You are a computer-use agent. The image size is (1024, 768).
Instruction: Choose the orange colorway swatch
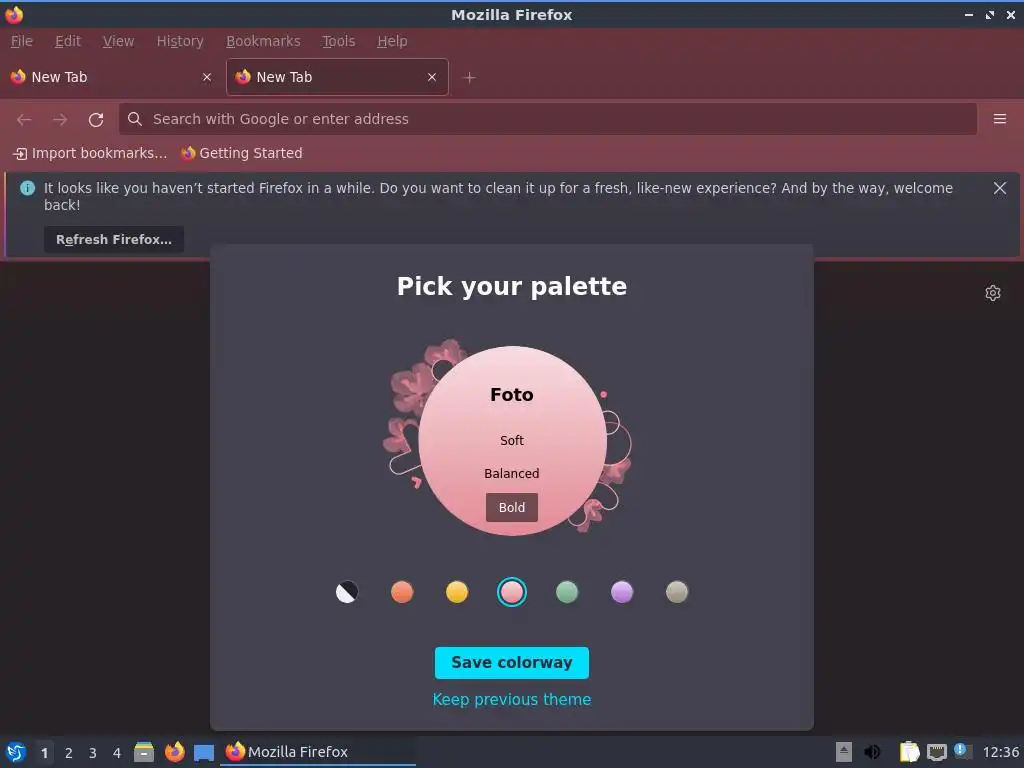402,592
